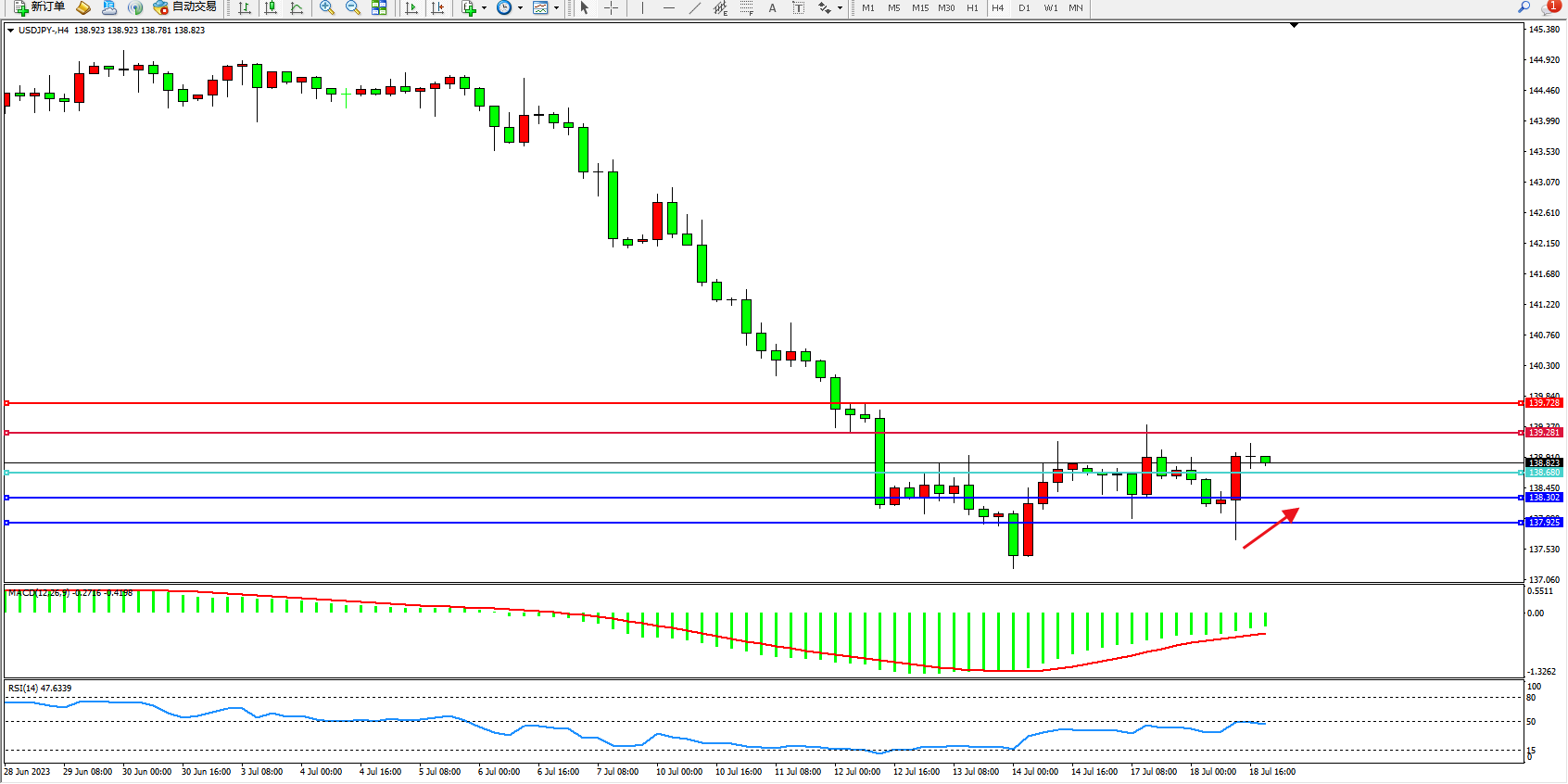This screenshot has width=1568, height=784.
Task: Zoom in on the chart
Action: 326,7
